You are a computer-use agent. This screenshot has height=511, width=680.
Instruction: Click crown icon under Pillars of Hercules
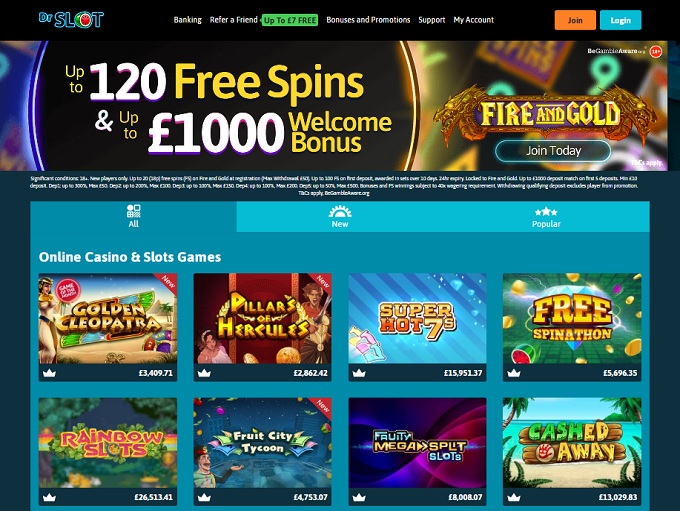[204, 373]
